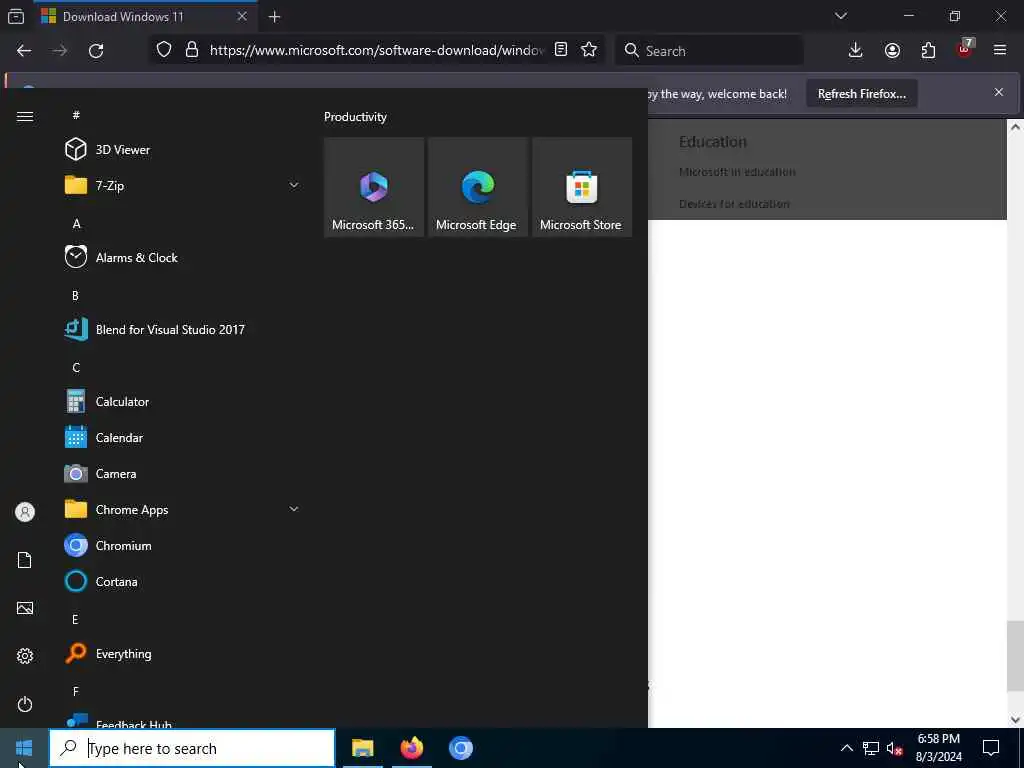Image resolution: width=1024 pixels, height=768 pixels.
Task: Launch Chromium from the app list
Action: point(182,545)
